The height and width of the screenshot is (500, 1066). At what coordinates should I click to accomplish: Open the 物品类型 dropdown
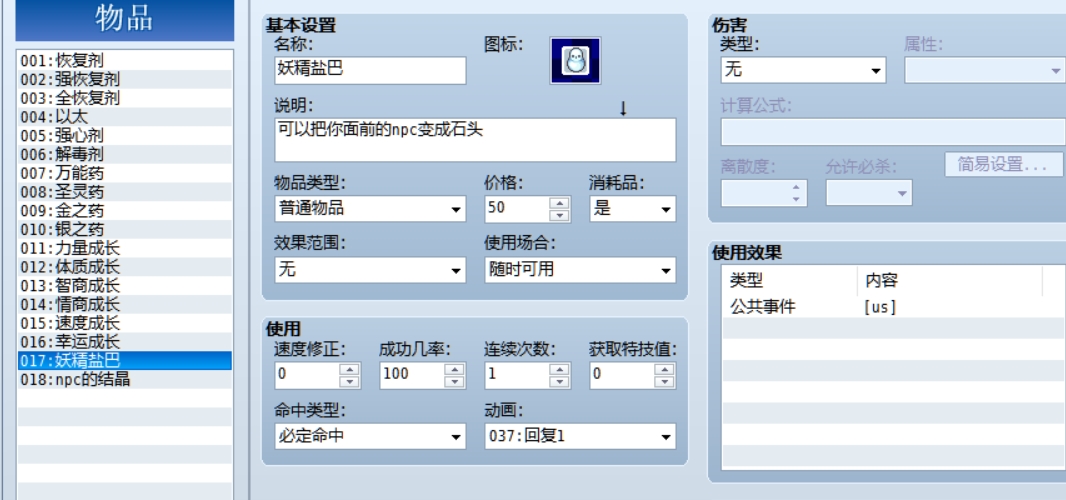[371, 209]
